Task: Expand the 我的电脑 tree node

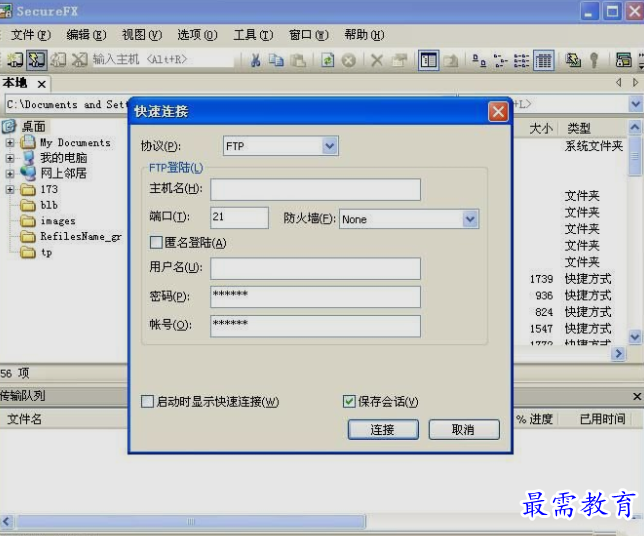Action: (x=10, y=158)
